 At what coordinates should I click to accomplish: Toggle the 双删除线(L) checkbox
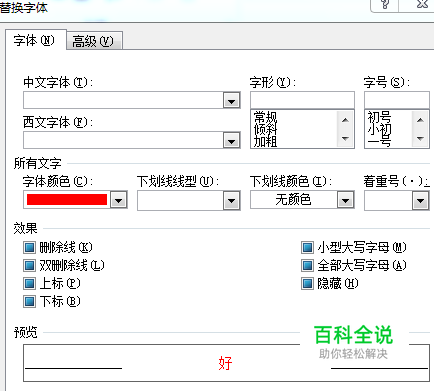(x=29, y=266)
